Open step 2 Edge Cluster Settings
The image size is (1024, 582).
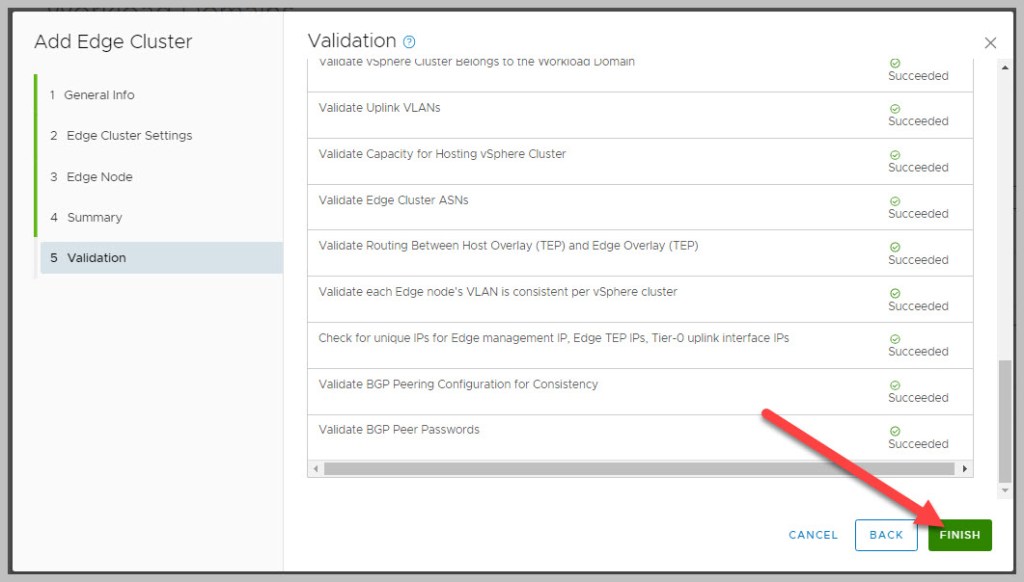point(129,136)
